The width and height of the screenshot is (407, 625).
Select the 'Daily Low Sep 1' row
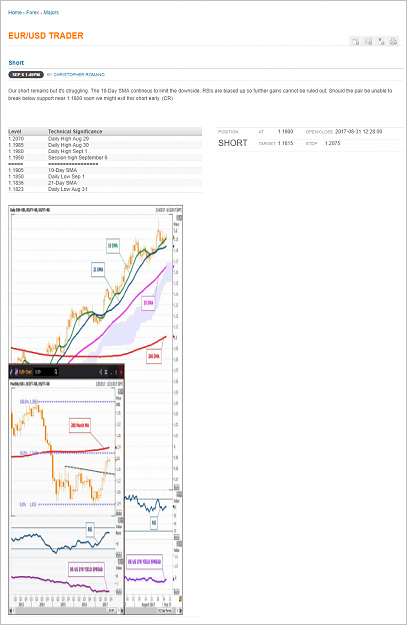tap(105, 177)
